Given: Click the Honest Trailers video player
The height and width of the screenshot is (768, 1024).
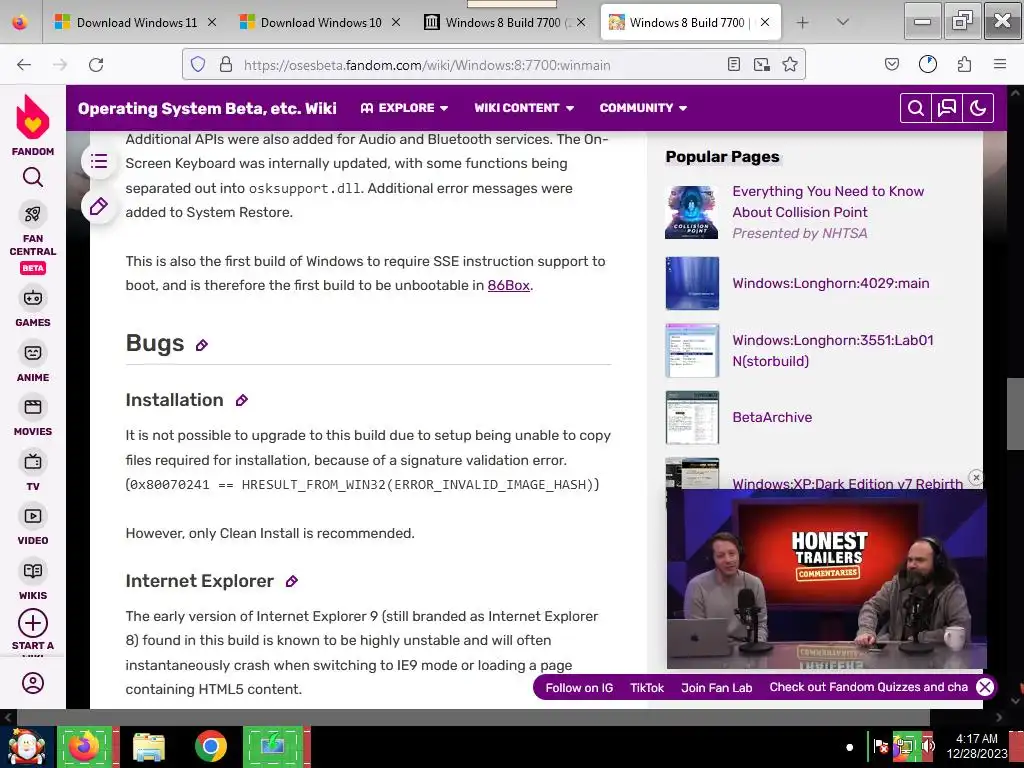Looking at the screenshot, I should pos(826,579).
